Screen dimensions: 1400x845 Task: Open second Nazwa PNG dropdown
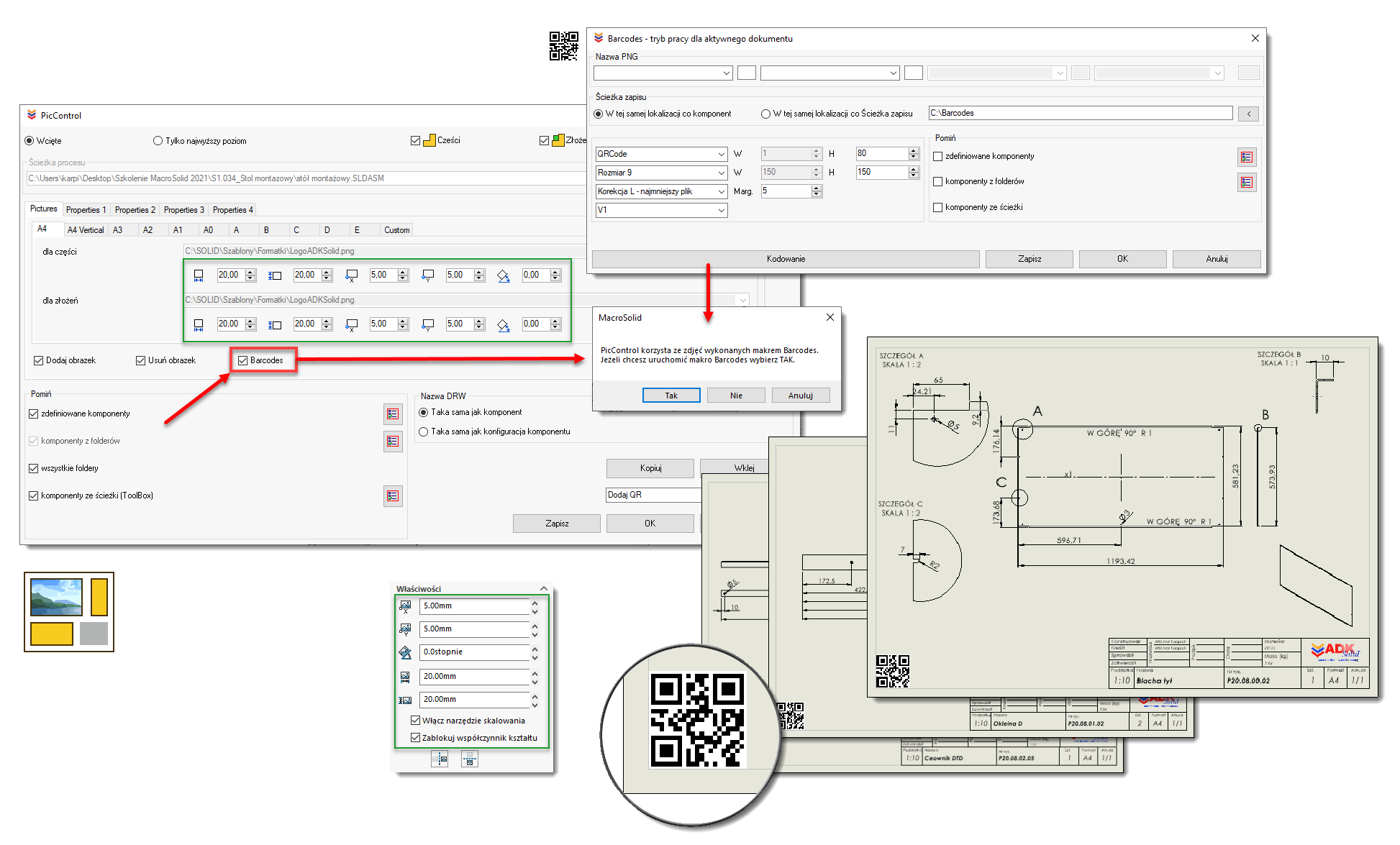(893, 73)
